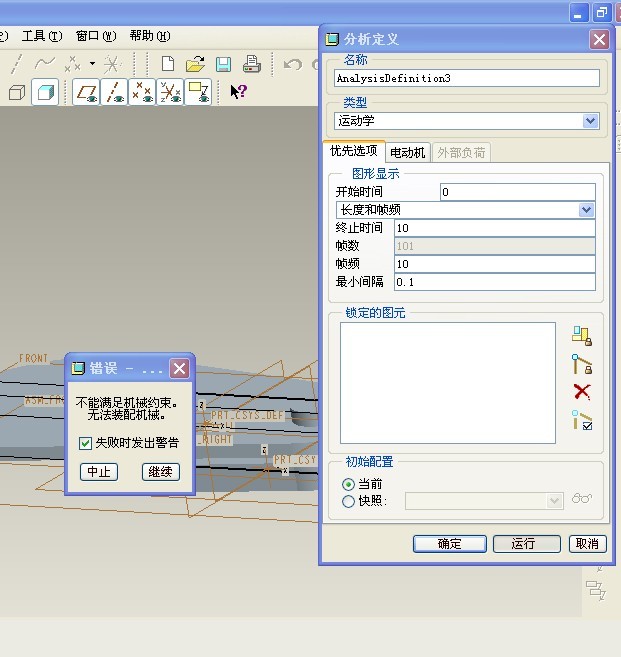Click 中止 button in error dialog

99,472
